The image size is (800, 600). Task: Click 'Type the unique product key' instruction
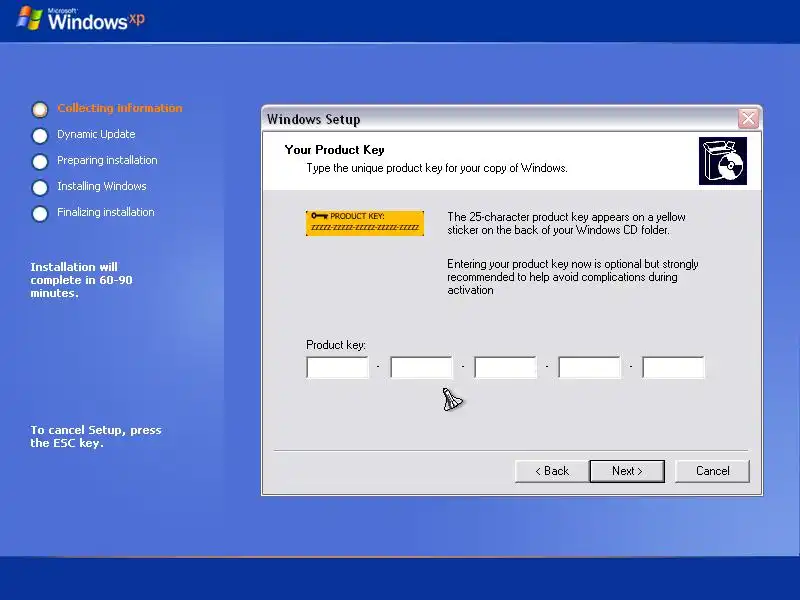tap(437, 168)
